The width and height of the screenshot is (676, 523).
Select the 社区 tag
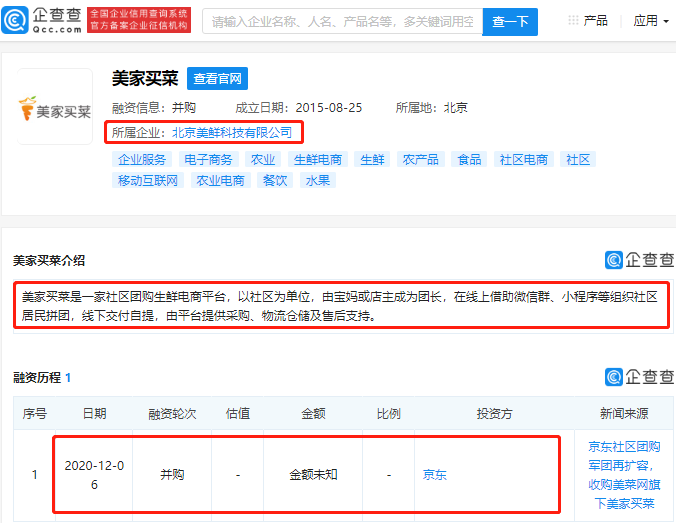tap(578, 160)
